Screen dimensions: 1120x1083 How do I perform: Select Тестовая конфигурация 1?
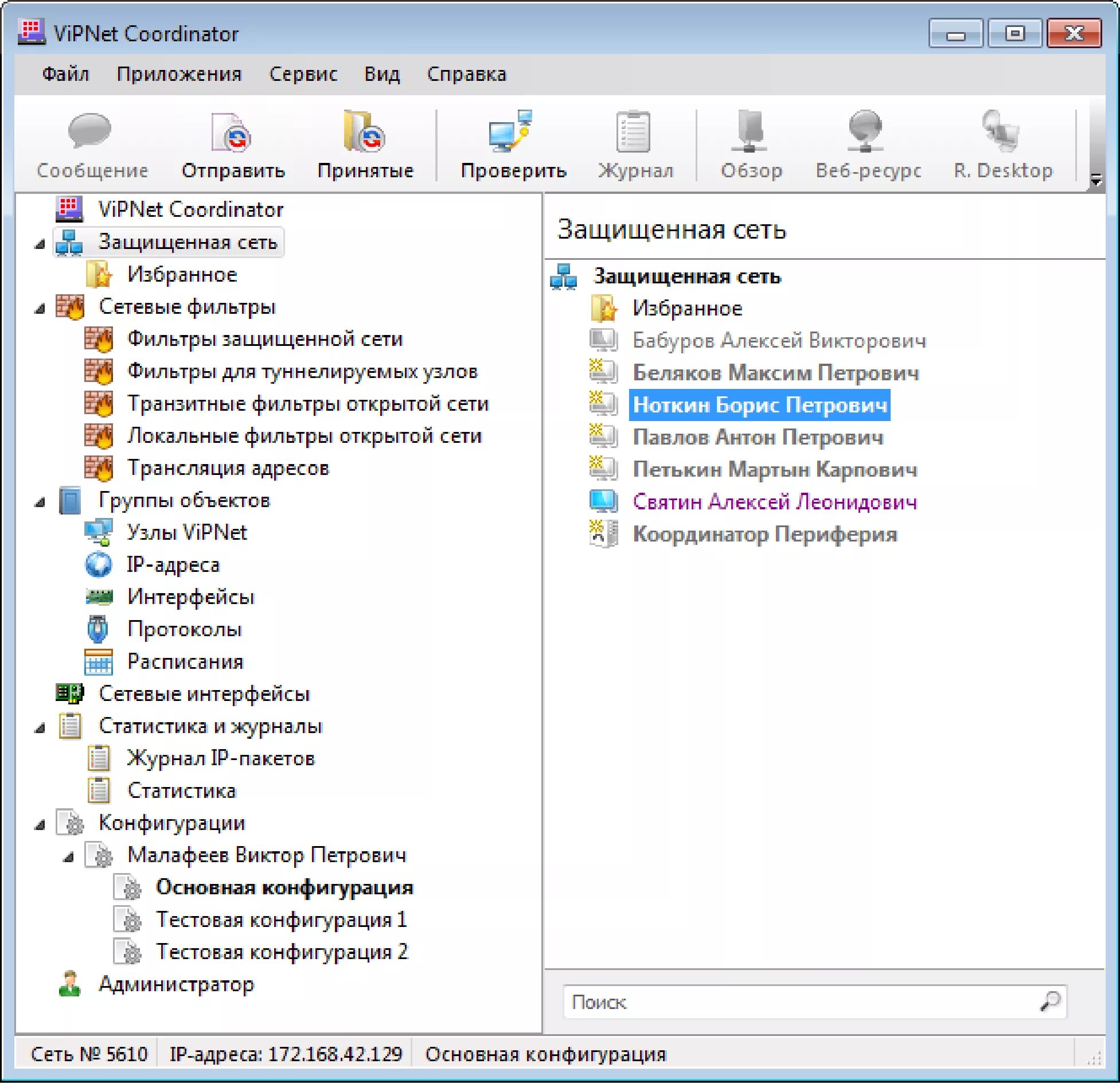(x=281, y=919)
